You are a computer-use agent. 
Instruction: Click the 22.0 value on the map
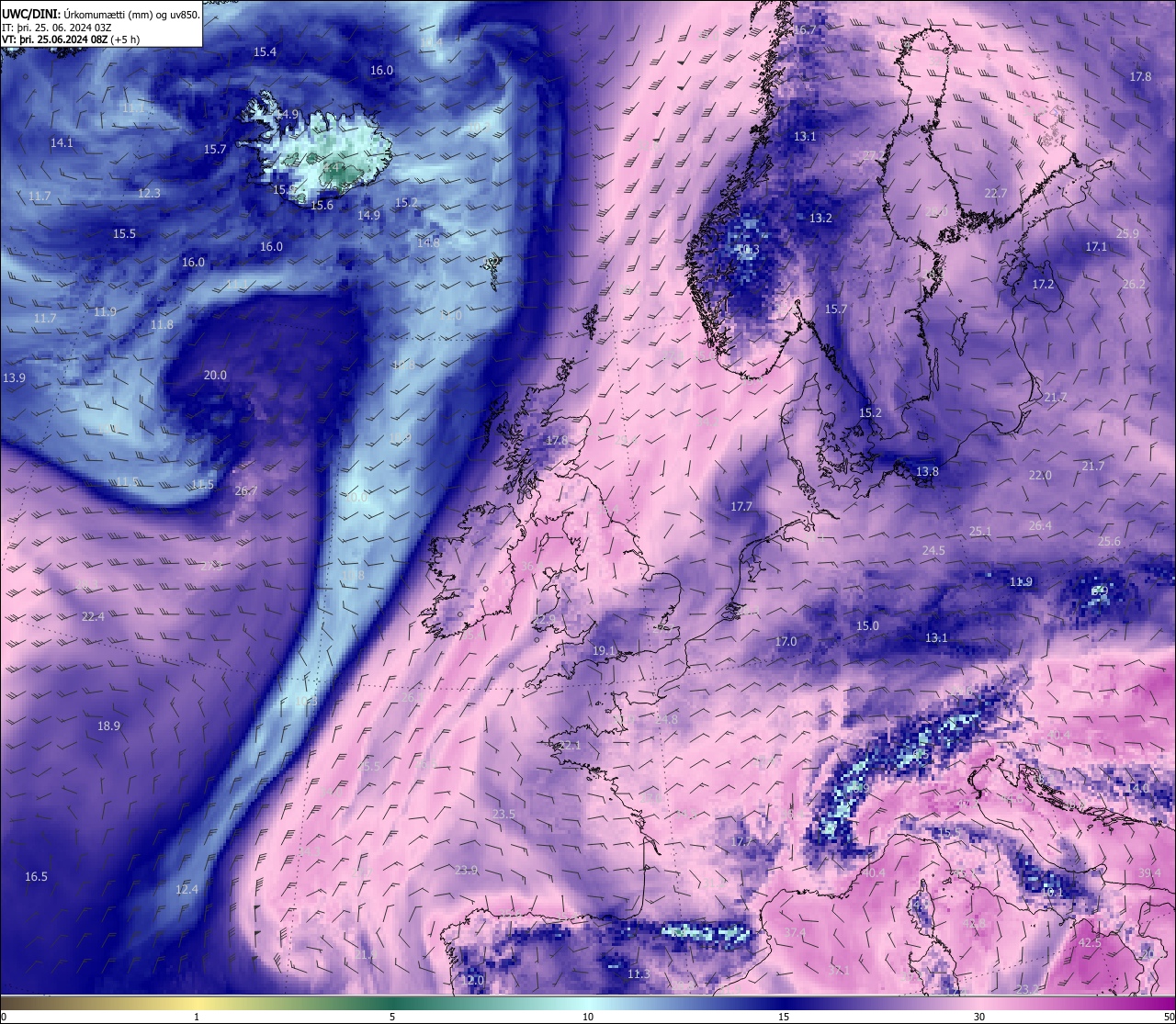pos(1040,475)
